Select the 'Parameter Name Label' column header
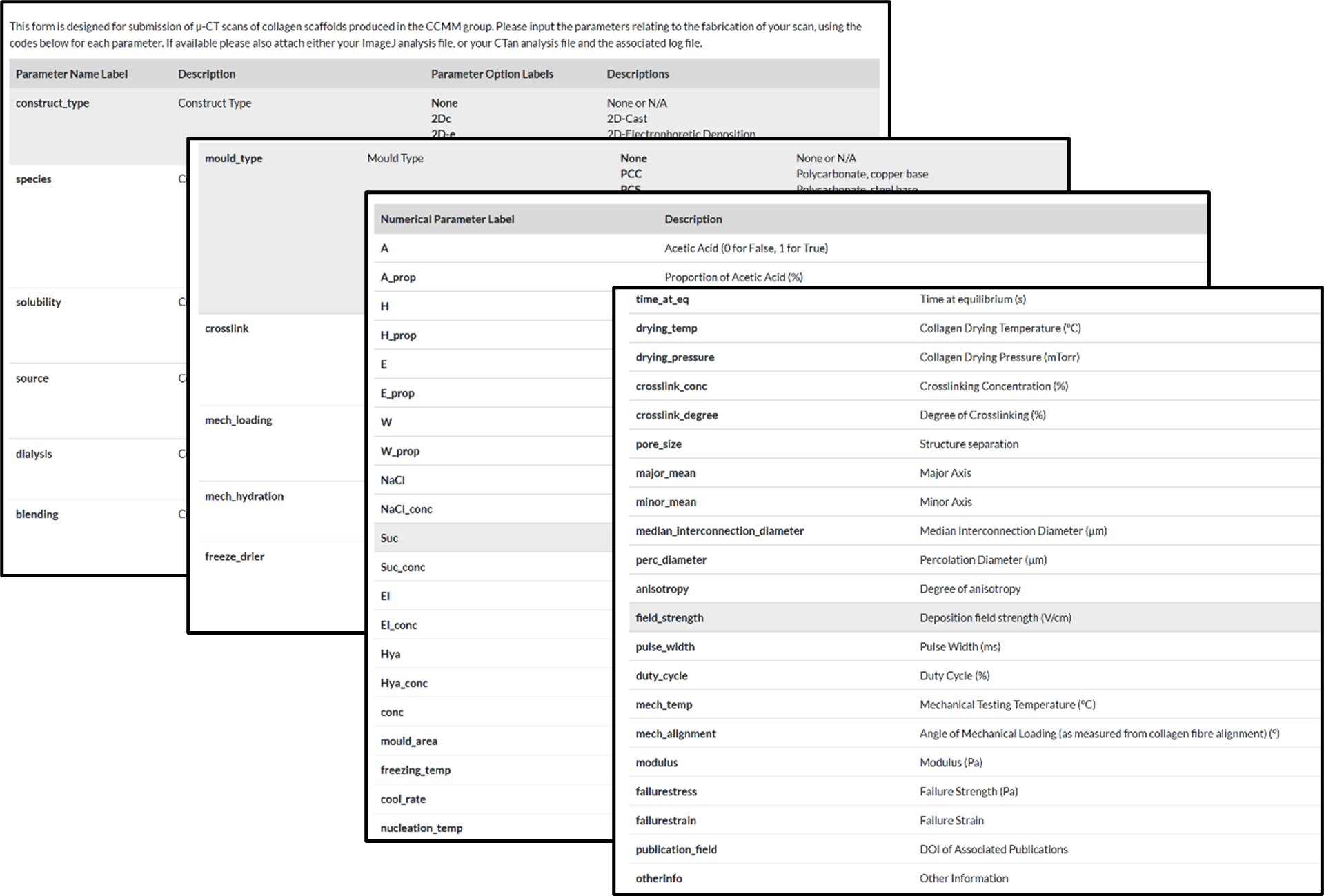The height and width of the screenshot is (896, 1324). point(72,74)
